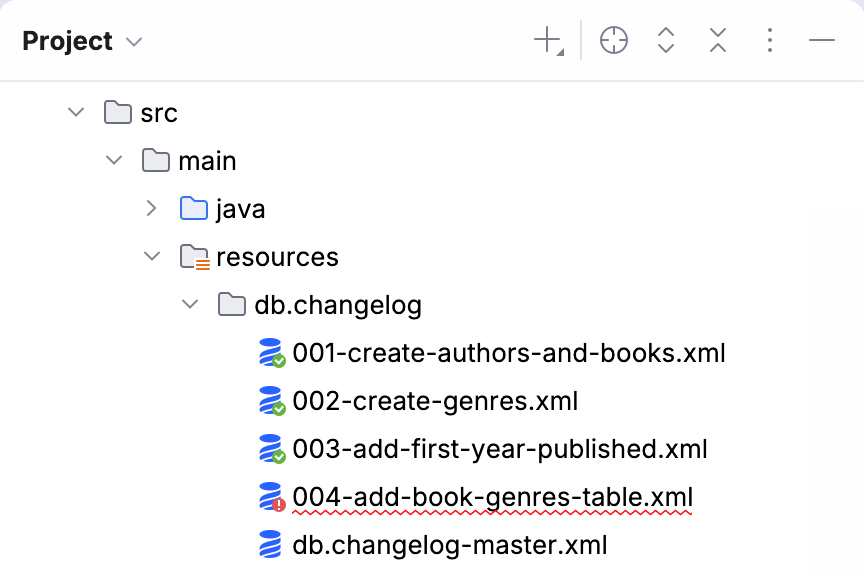Click the Liquibase icon of 002-create-genres.xml
Screen dimensions: 864x578
point(272,401)
